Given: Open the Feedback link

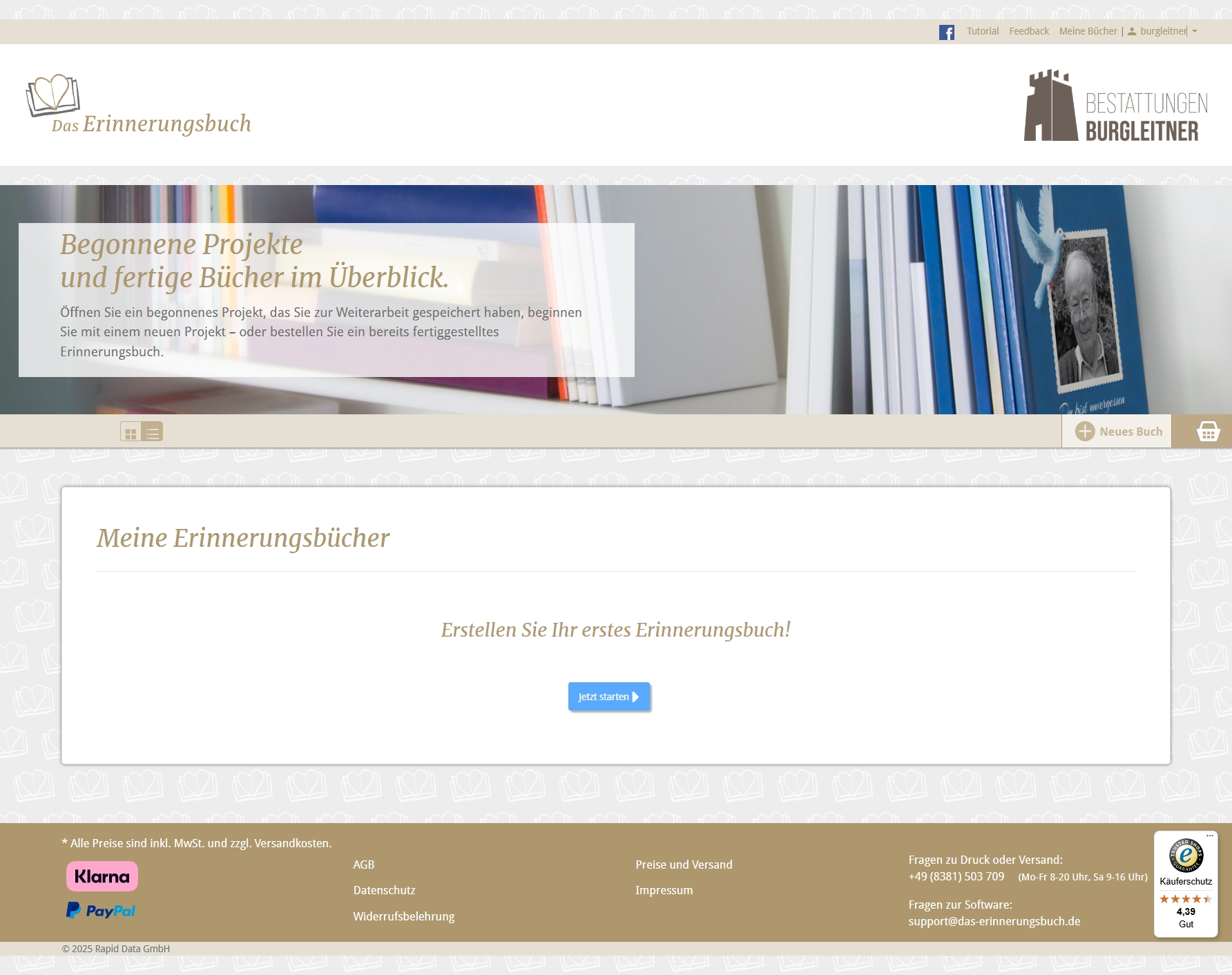Looking at the screenshot, I should [1028, 31].
